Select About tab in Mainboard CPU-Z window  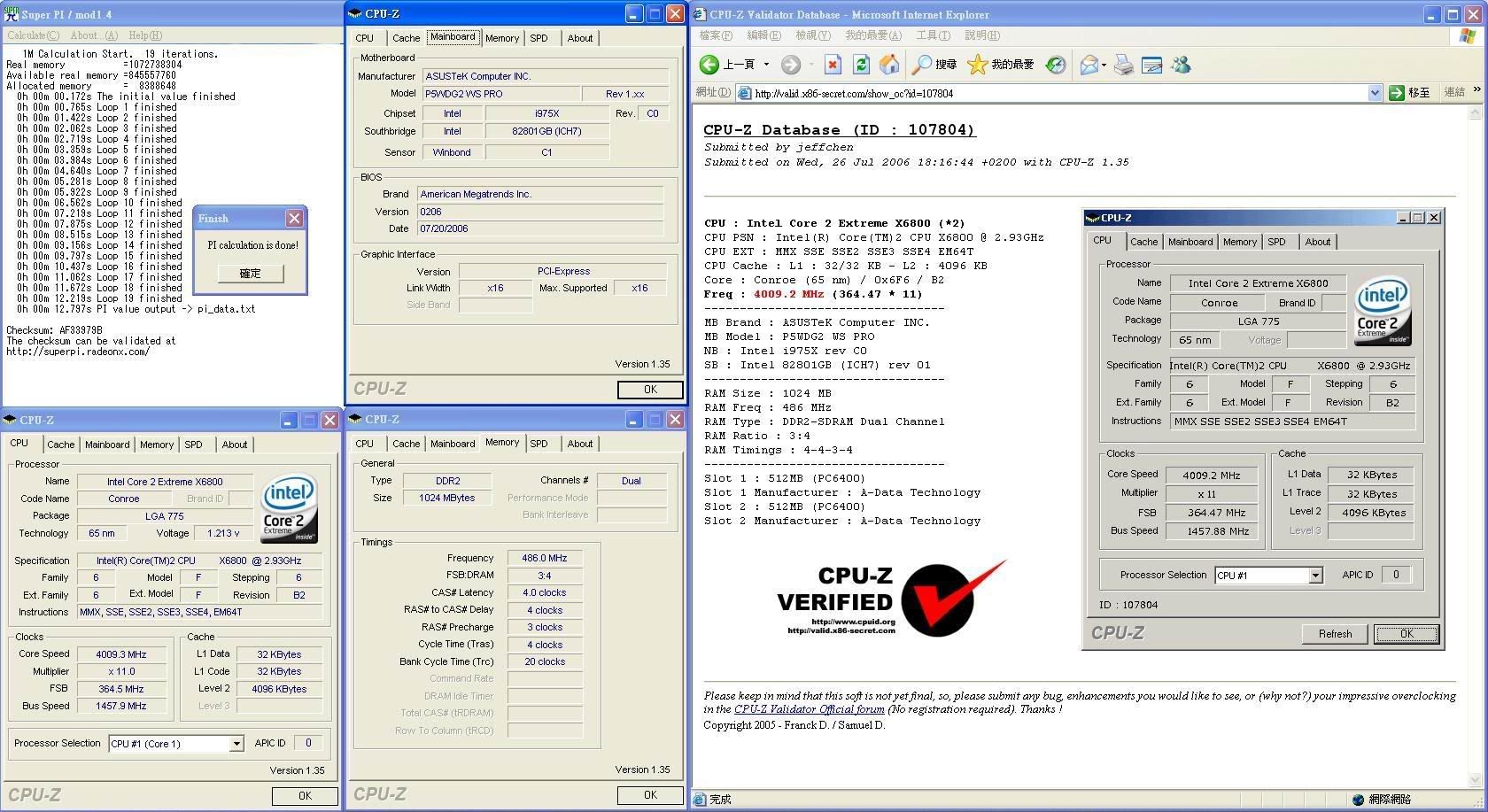[580, 38]
